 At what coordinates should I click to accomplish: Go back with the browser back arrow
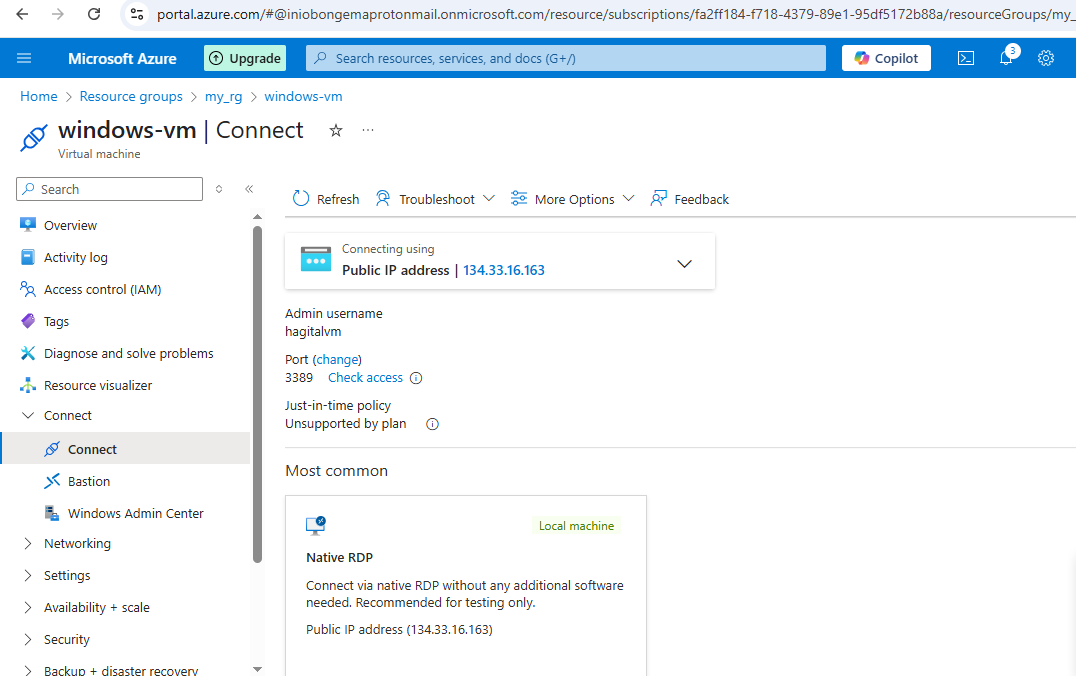coord(22,14)
